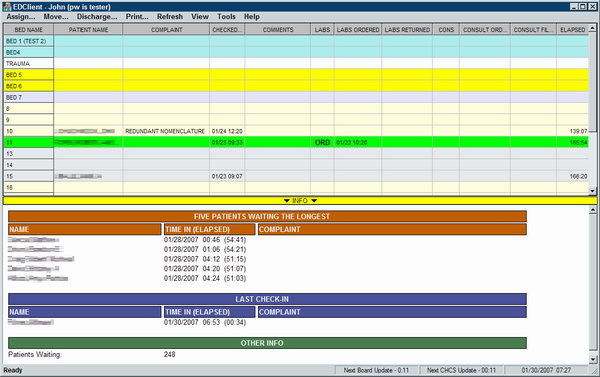
Task: Select the TRAUMA bed row
Action: click(296, 64)
